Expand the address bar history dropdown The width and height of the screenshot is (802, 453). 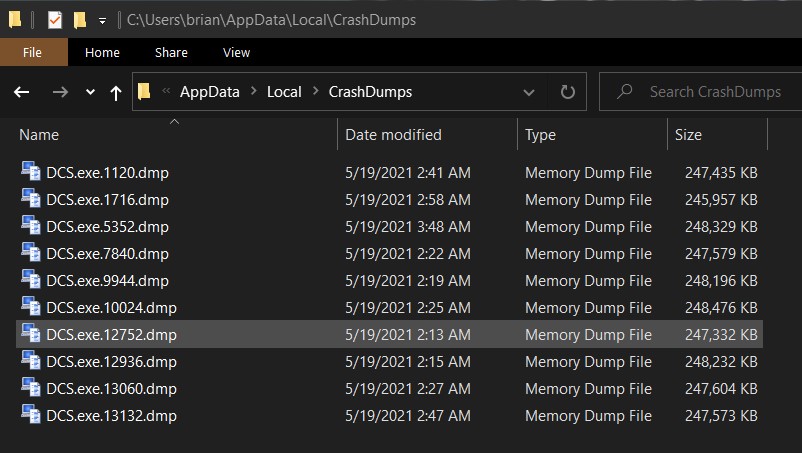(x=529, y=93)
